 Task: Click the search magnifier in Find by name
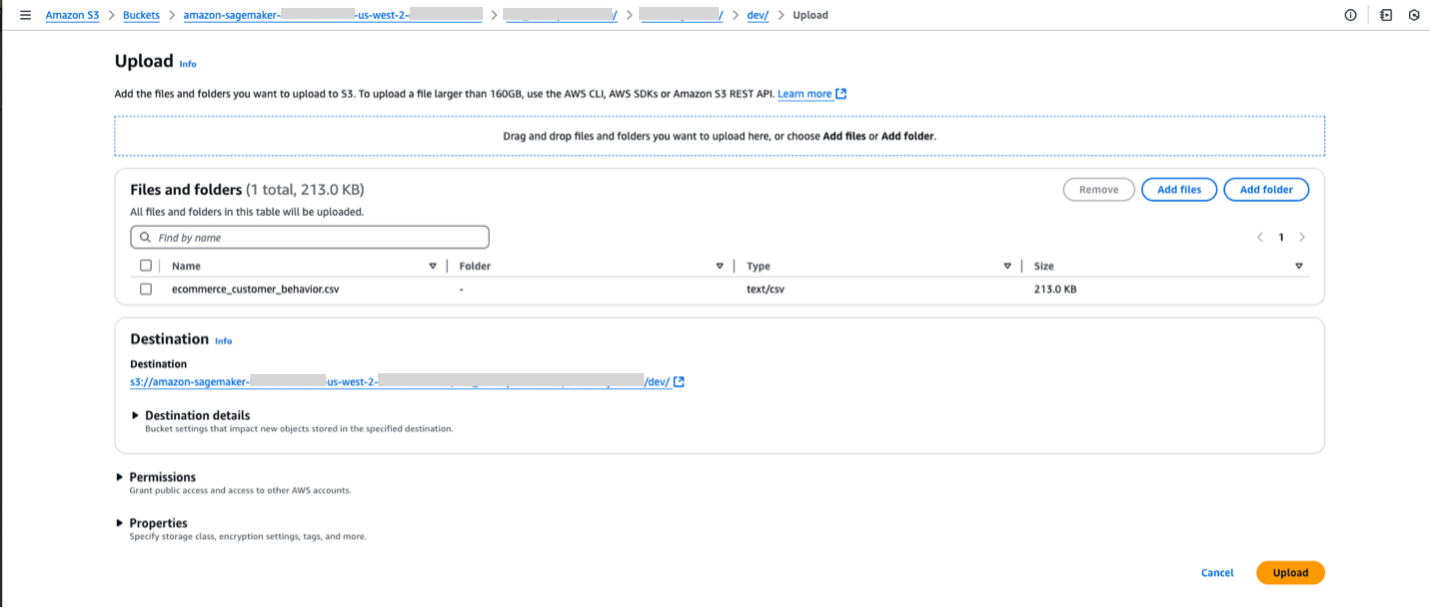145,238
